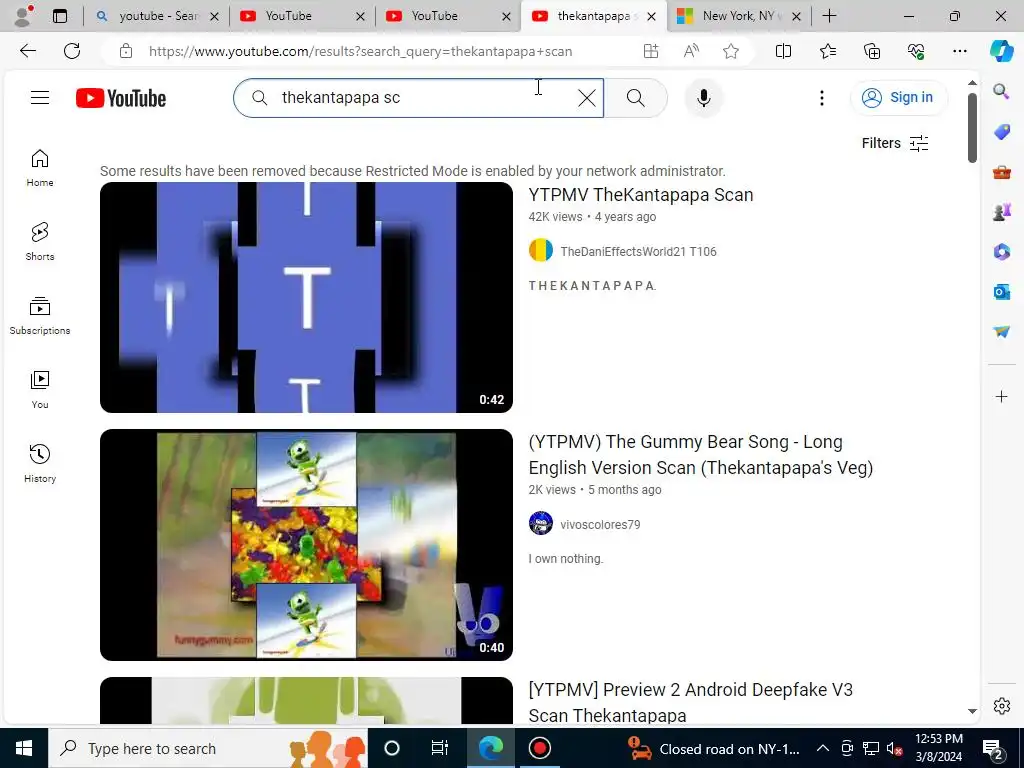
Task: Open Subscriptions in sidebar
Action: tap(40, 317)
